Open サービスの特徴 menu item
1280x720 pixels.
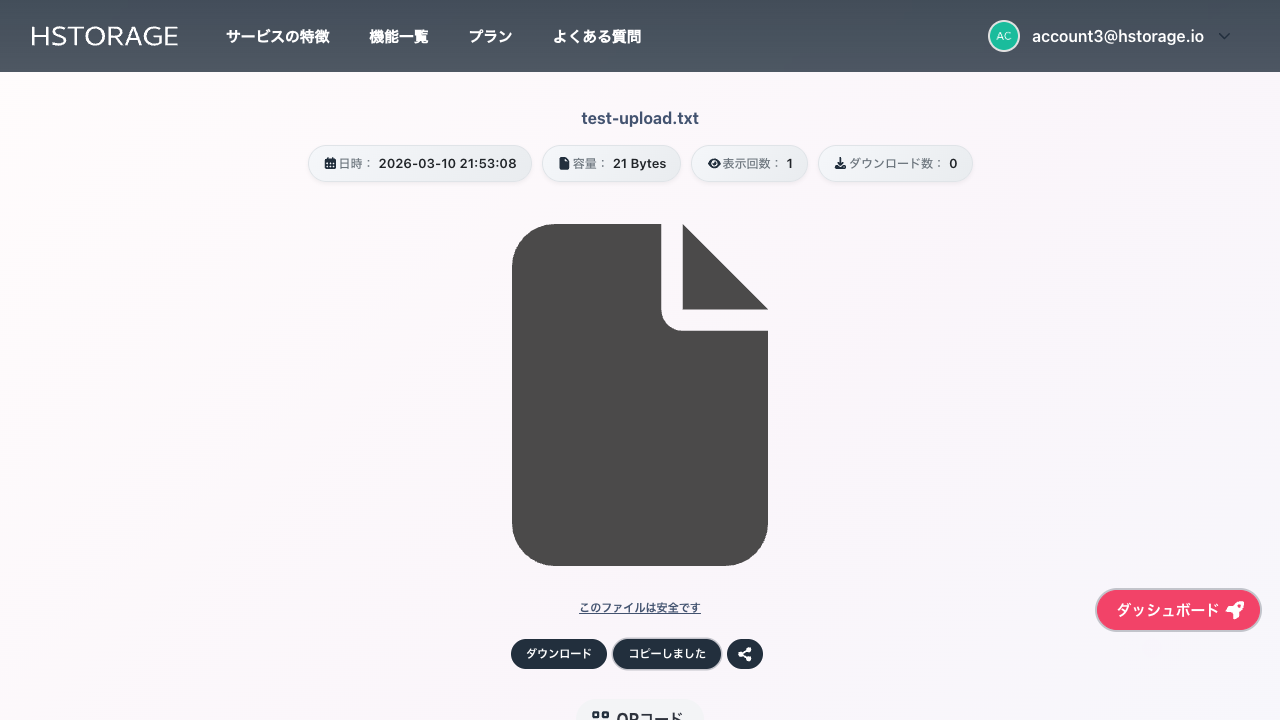tap(277, 36)
